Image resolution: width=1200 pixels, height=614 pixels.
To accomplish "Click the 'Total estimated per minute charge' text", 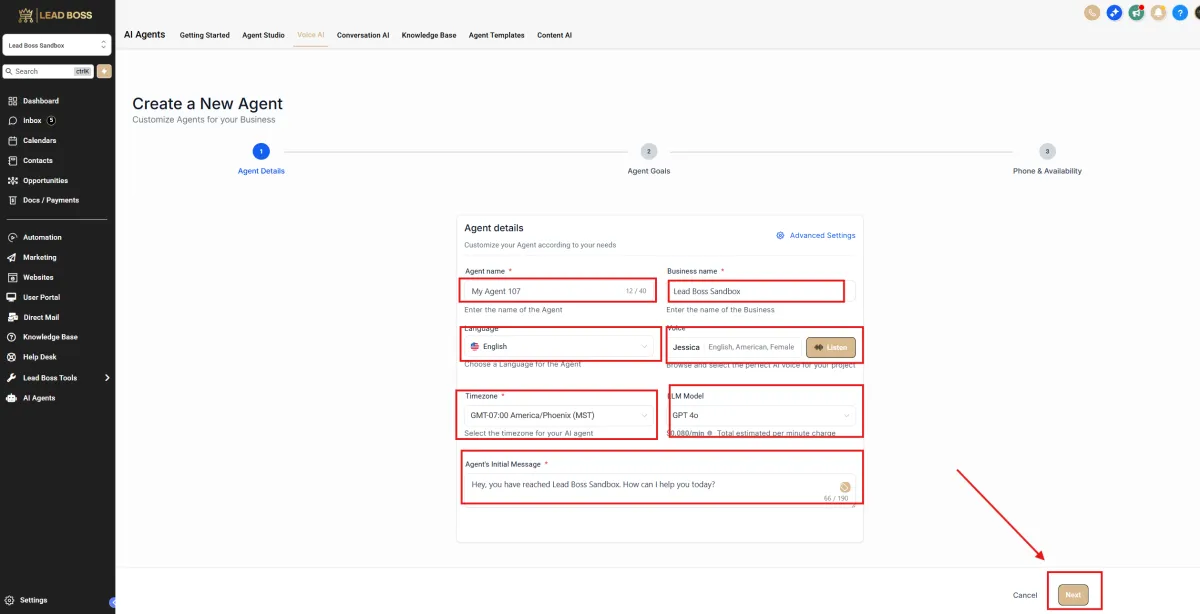I will [776, 433].
